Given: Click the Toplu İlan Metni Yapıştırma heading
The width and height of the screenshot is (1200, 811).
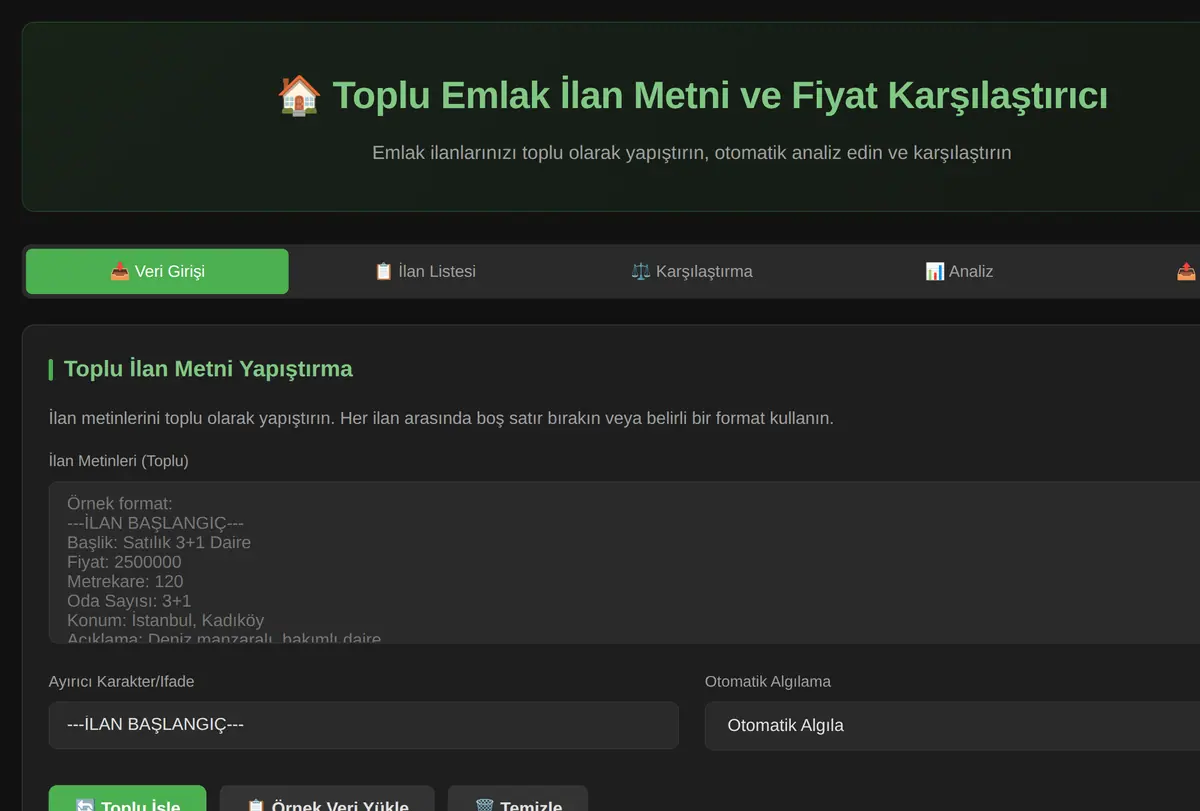Looking at the screenshot, I should tap(208, 369).
